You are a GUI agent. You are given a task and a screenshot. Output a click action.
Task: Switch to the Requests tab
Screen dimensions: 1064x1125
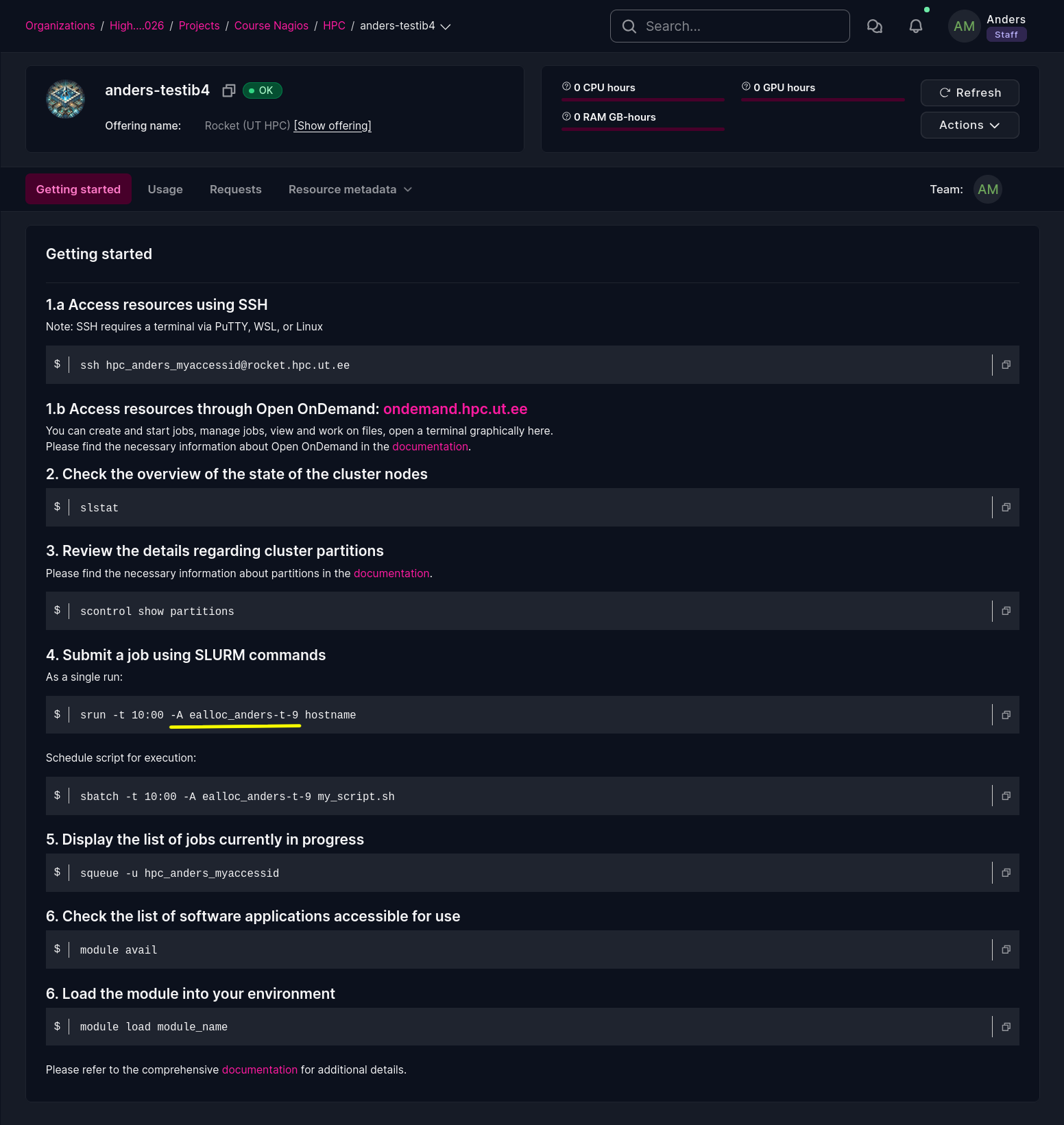coord(236,189)
